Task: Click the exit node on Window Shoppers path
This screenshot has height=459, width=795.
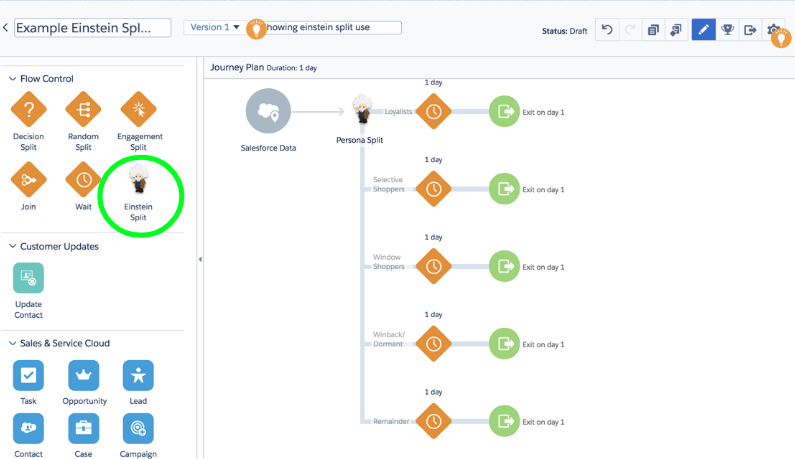Action: [x=504, y=266]
